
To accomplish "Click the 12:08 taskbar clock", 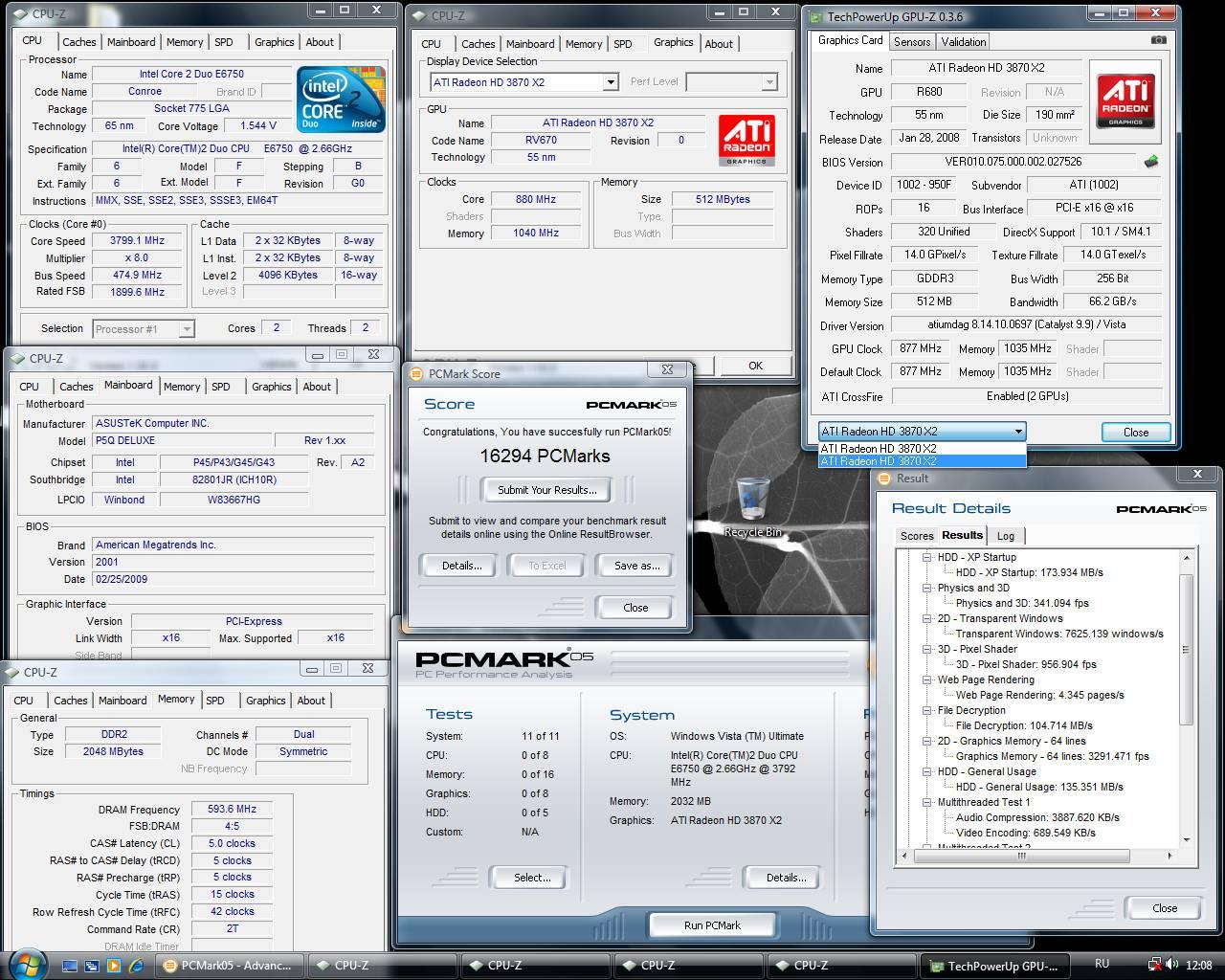I will pyautogui.click(x=1198, y=965).
